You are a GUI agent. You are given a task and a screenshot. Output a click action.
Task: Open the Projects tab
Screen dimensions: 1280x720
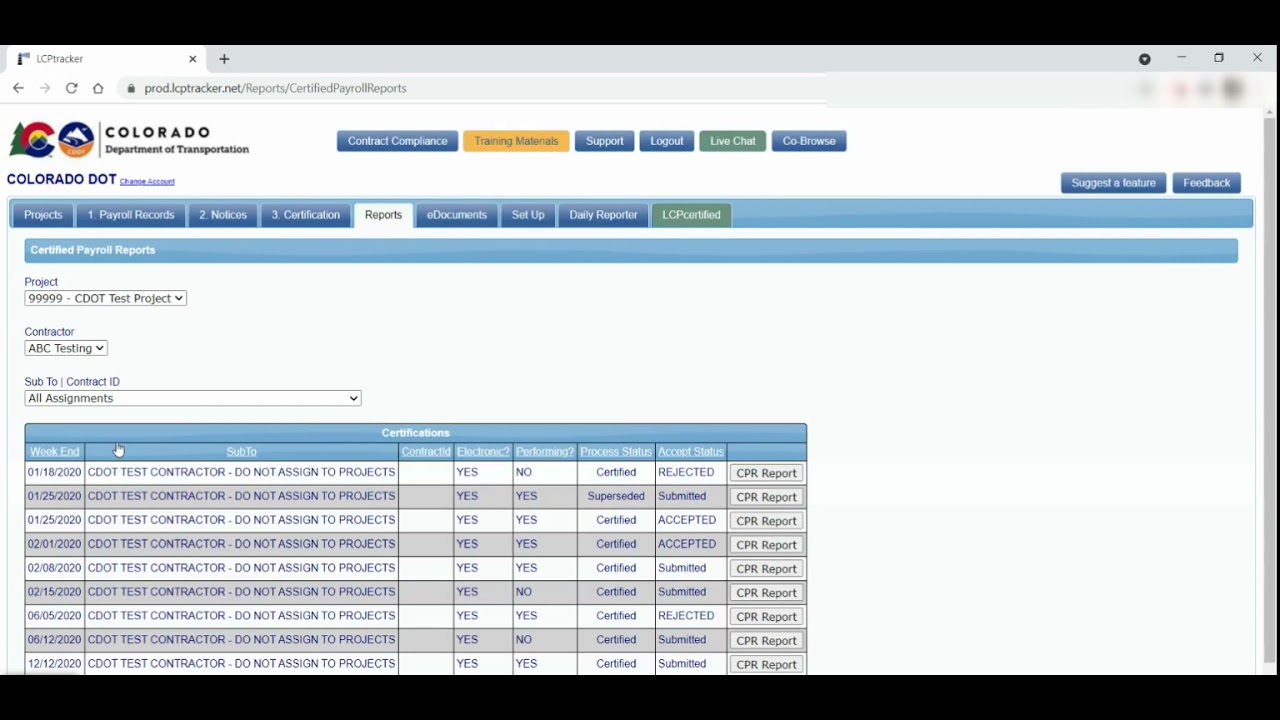coord(43,215)
